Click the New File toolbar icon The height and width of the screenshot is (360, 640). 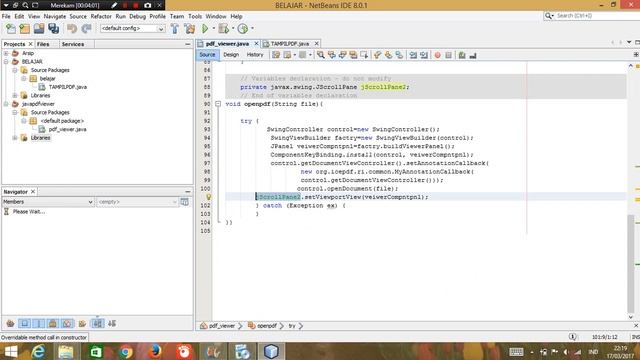[x=11, y=29]
